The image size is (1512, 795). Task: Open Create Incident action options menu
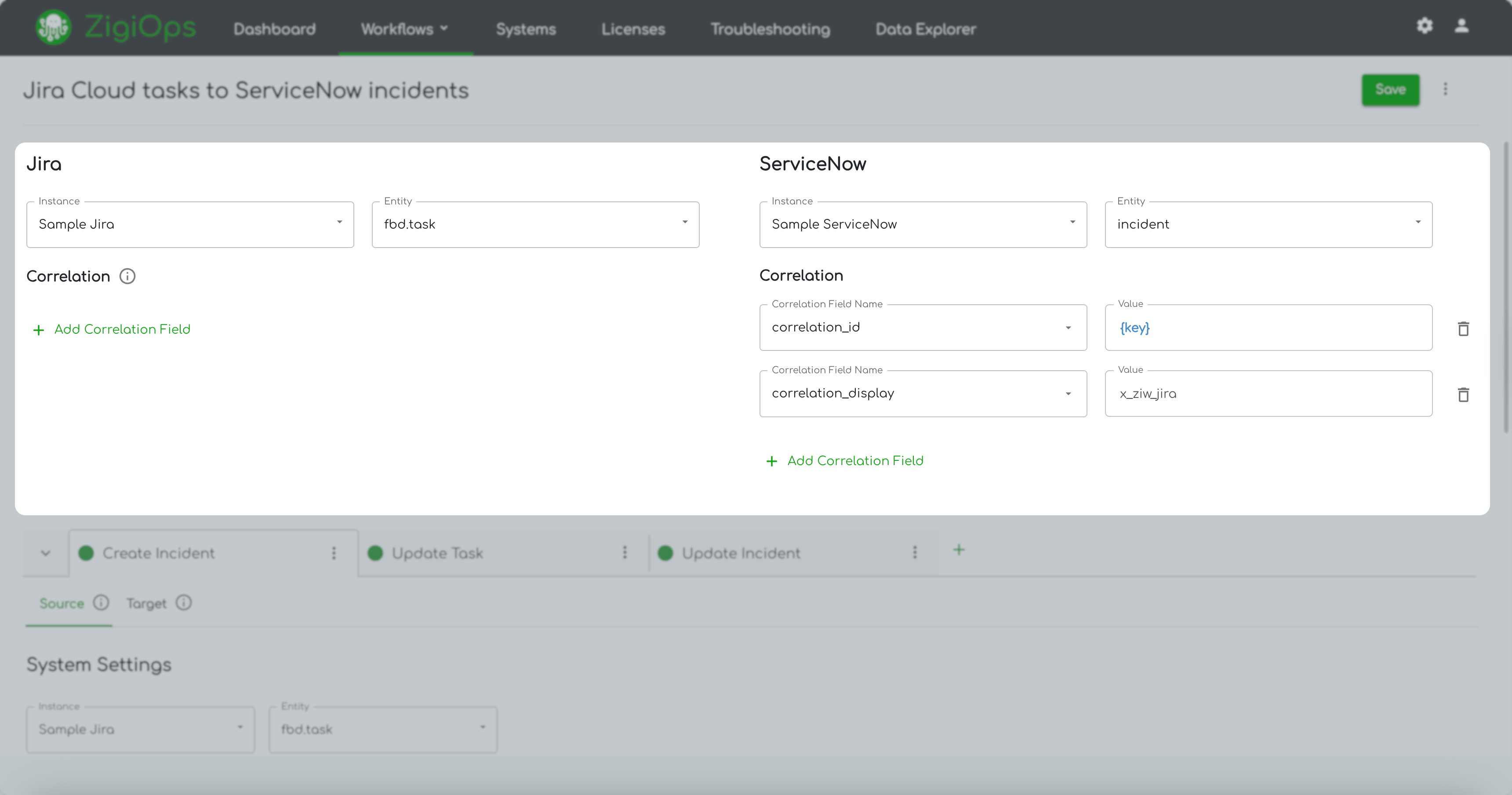point(334,553)
